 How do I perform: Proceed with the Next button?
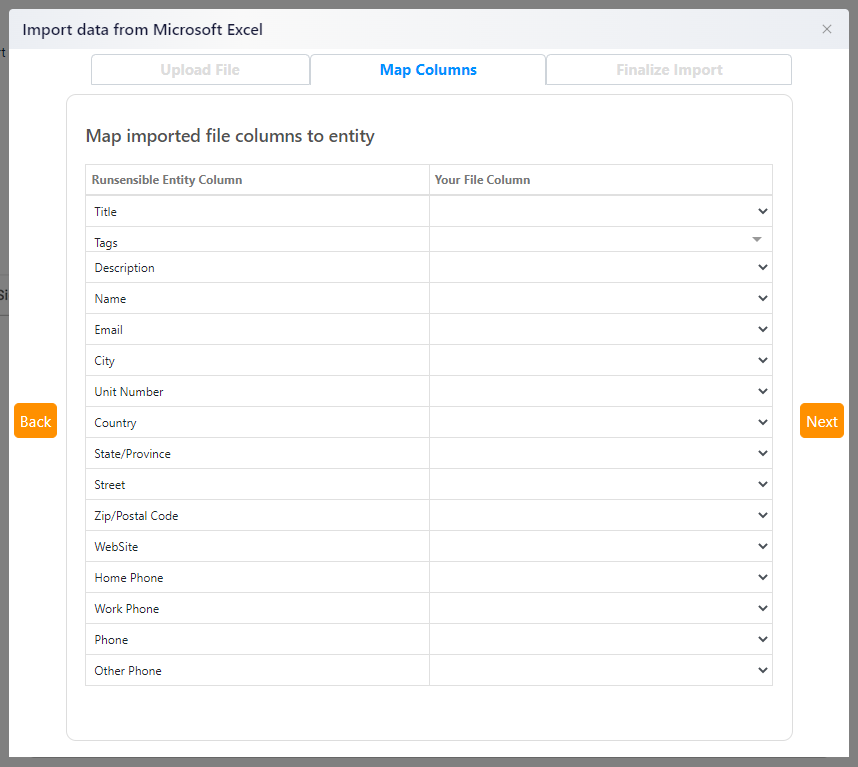[x=821, y=421]
